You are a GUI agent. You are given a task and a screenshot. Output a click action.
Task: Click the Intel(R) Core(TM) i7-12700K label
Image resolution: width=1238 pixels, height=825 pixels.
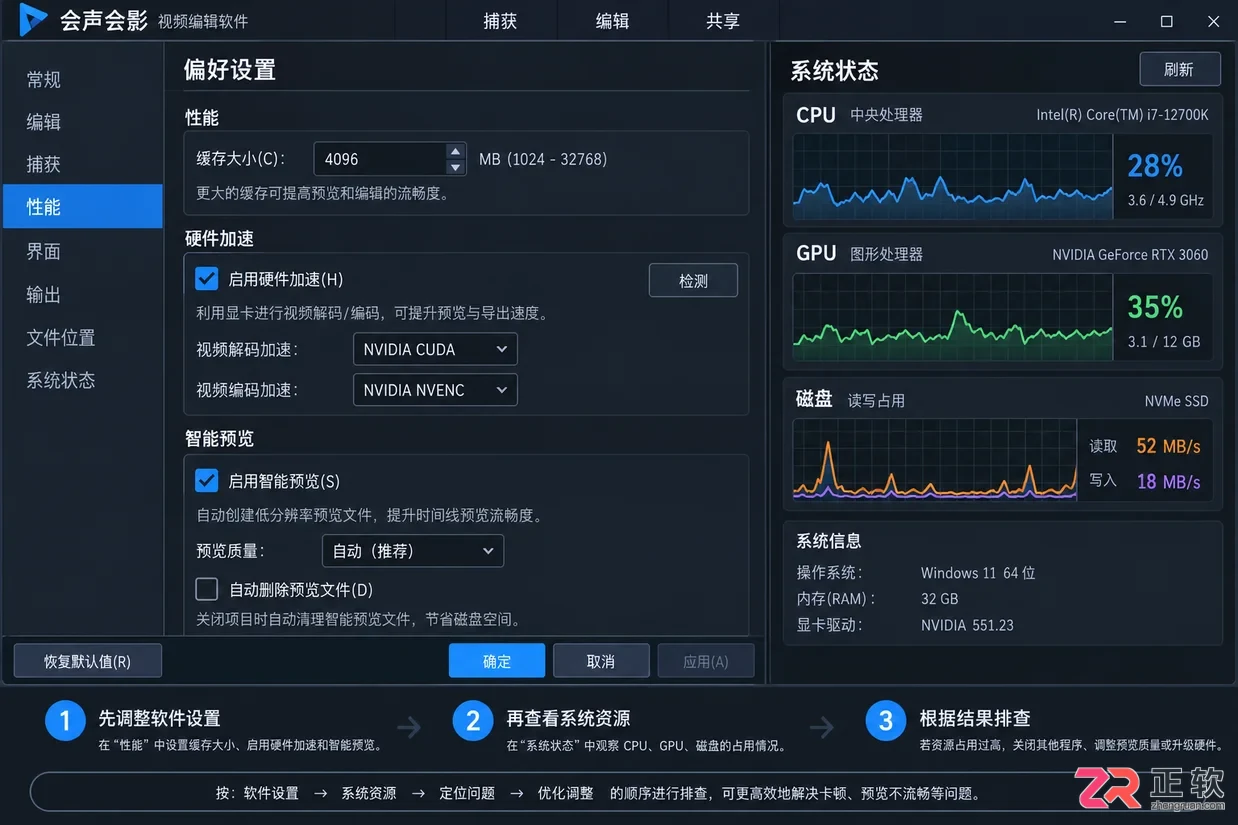1122,115
